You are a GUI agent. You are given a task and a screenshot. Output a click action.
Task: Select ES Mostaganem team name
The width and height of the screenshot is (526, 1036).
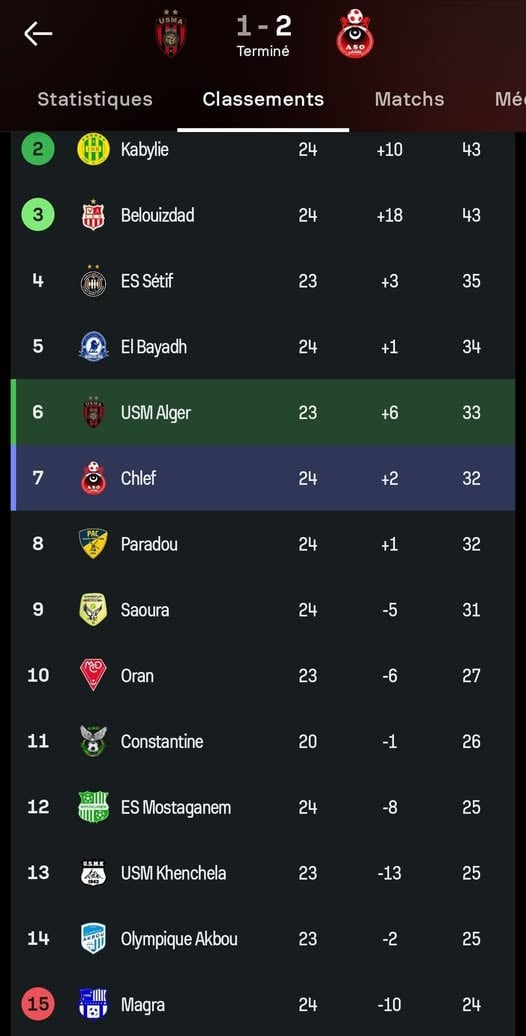point(176,807)
